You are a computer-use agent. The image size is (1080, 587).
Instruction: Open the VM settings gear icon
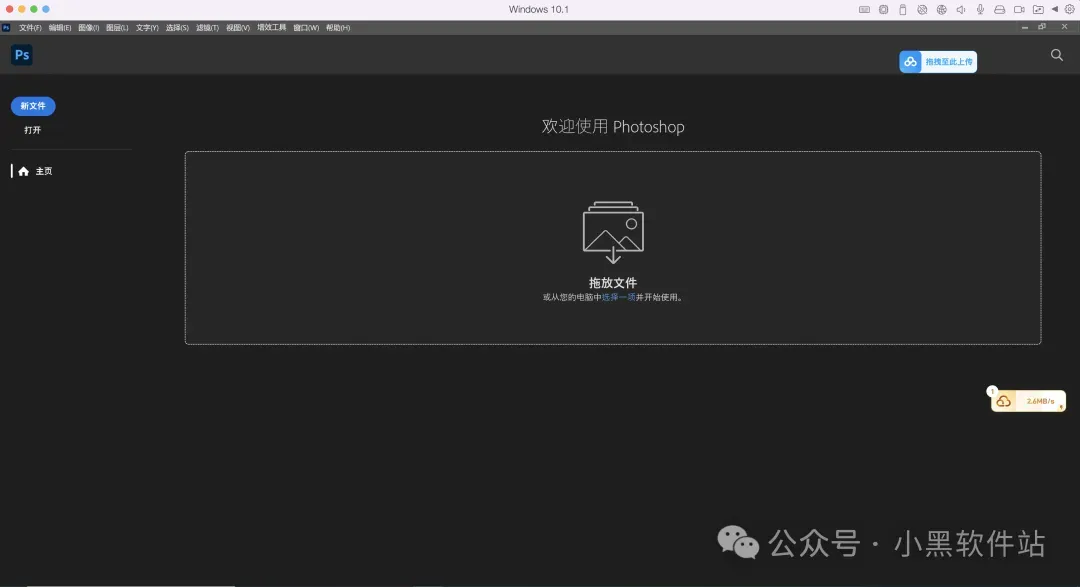tap(1070, 10)
